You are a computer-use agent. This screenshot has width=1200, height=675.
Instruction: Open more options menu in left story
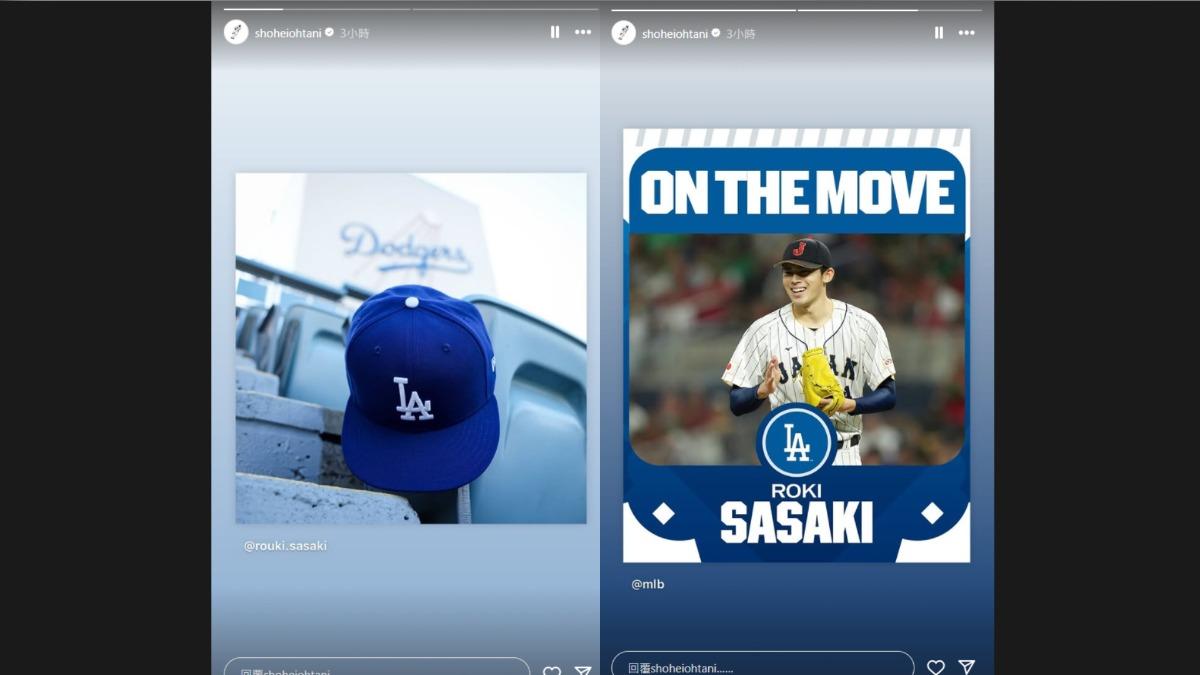coord(583,32)
